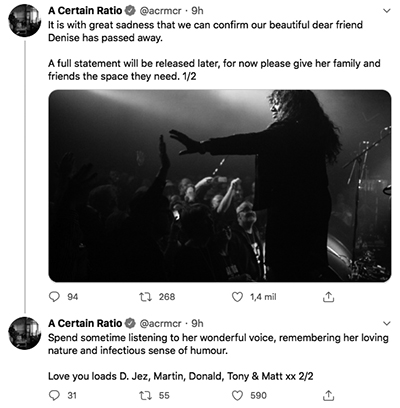The image size is (400, 408).
Task: Click the first tweet's profile avatar
Action: [x=25, y=21]
